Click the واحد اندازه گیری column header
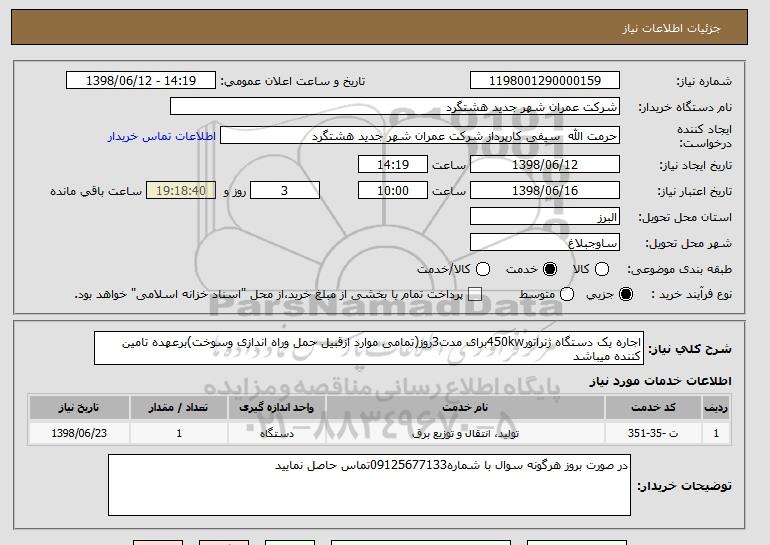The width and height of the screenshot is (770, 545). tap(276, 408)
